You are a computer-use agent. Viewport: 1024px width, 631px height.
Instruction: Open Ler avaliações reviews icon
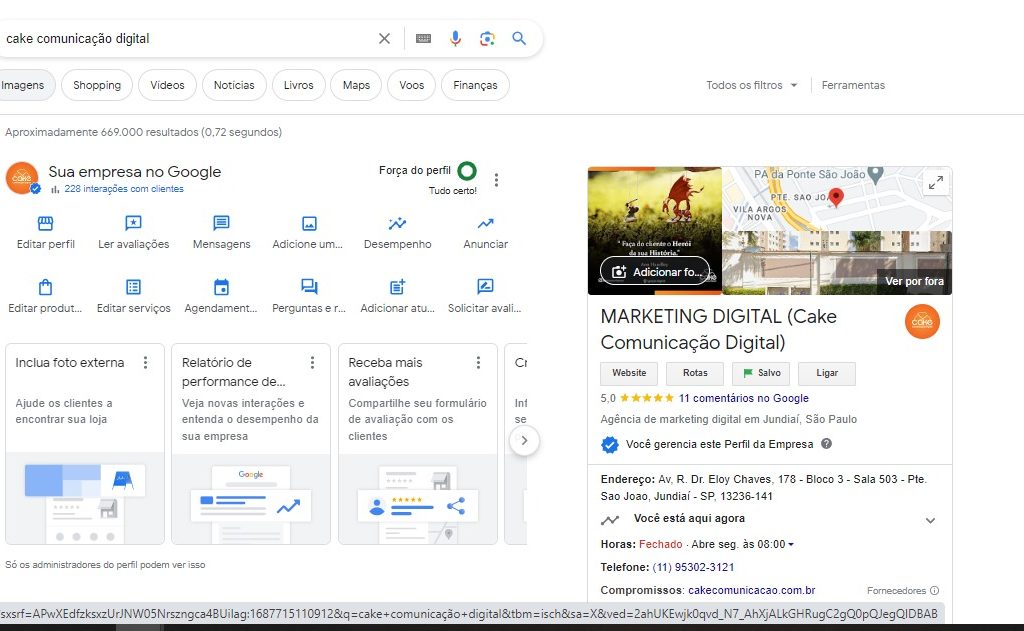pos(133,224)
